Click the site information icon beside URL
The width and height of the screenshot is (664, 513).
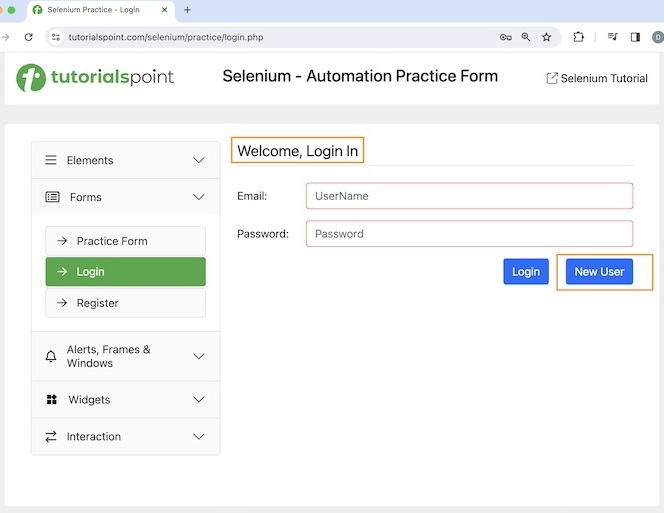[56, 37]
